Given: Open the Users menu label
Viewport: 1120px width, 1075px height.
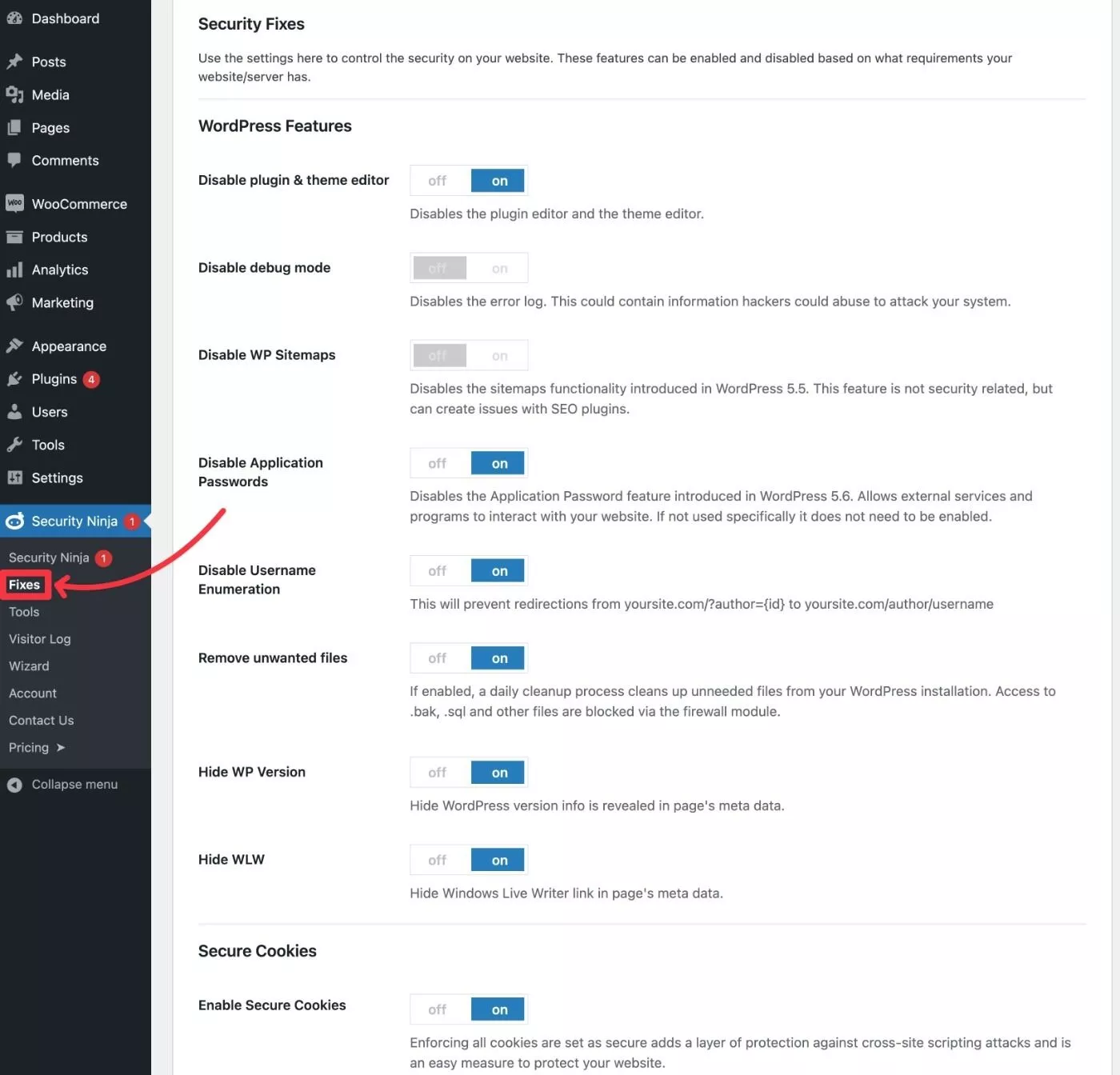Looking at the screenshot, I should point(50,411).
